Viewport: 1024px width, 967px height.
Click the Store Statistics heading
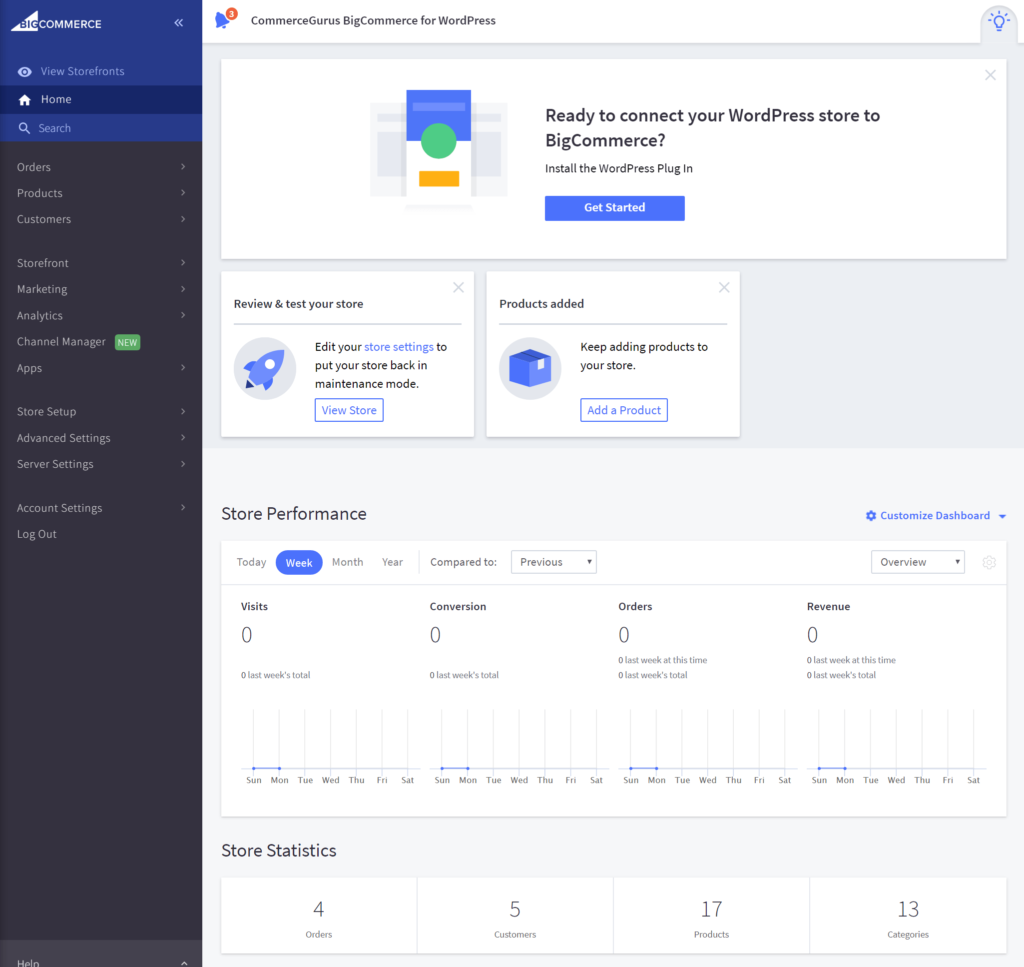(x=279, y=851)
